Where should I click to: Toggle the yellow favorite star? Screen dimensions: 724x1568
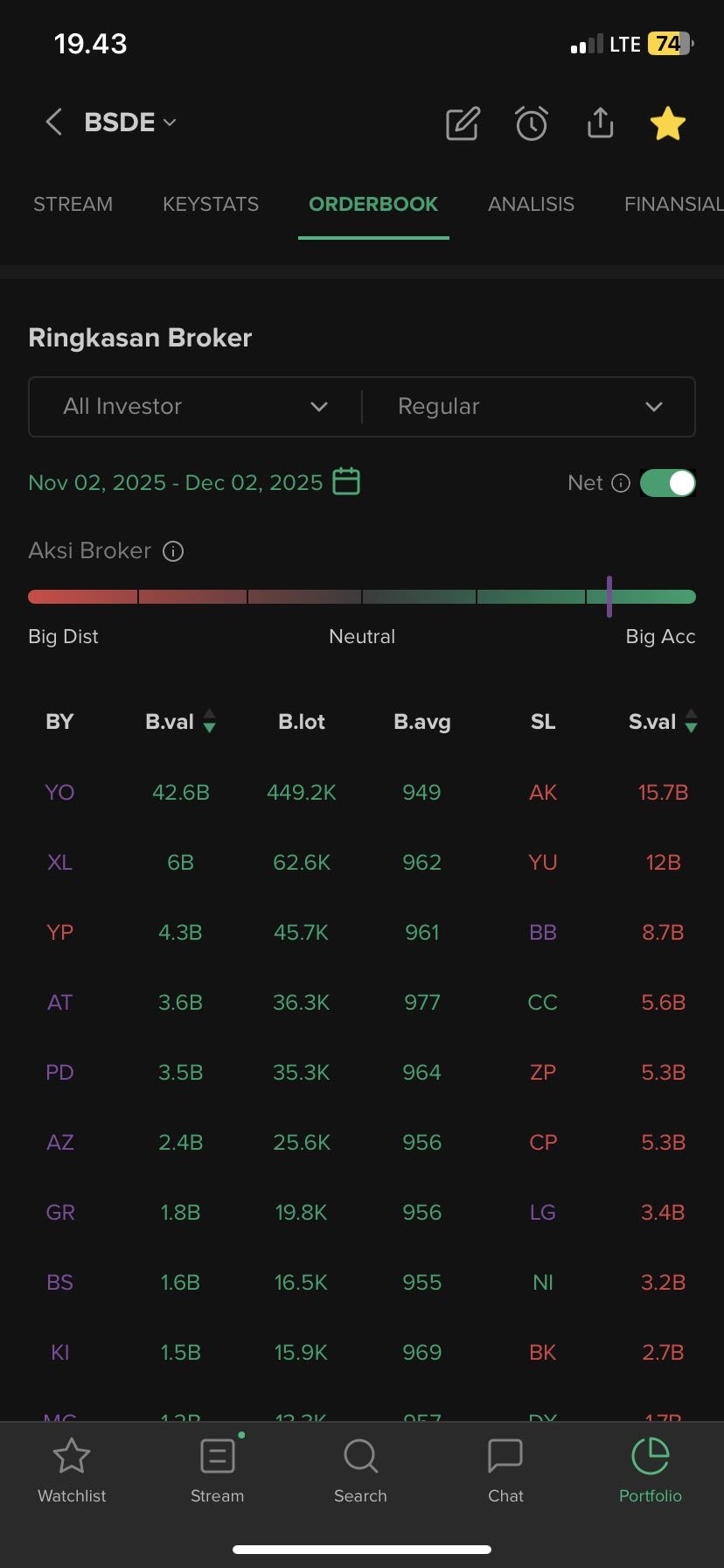point(668,123)
